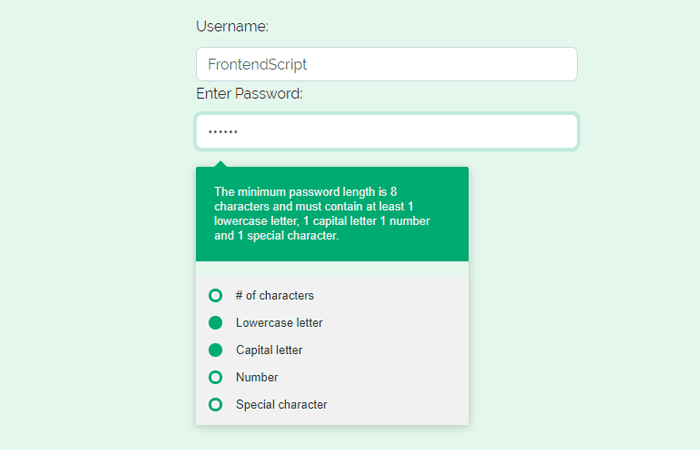
Task: Select the 'Number' requirement text
Action: pos(257,377)
